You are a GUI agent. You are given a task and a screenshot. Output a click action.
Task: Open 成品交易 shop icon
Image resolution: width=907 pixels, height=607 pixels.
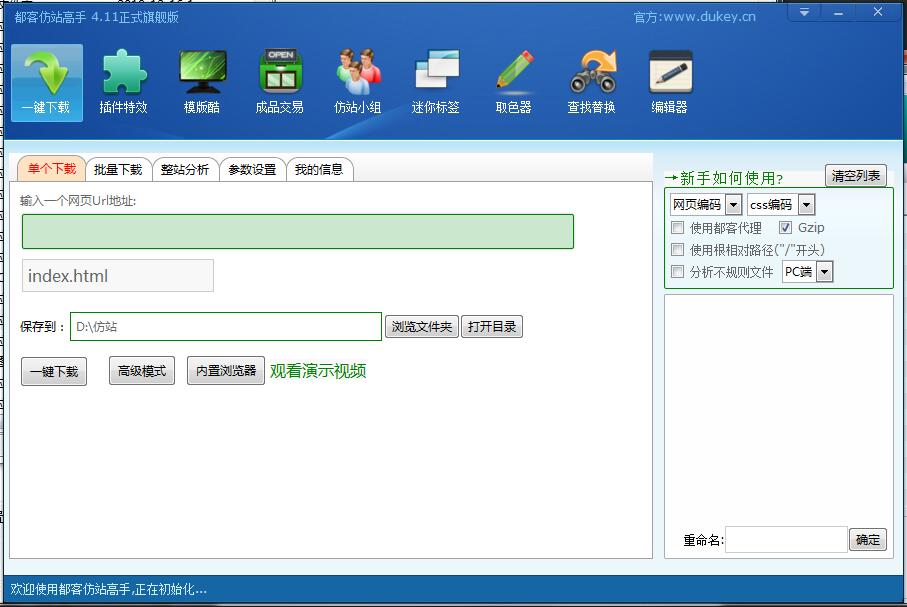point(280,75)
